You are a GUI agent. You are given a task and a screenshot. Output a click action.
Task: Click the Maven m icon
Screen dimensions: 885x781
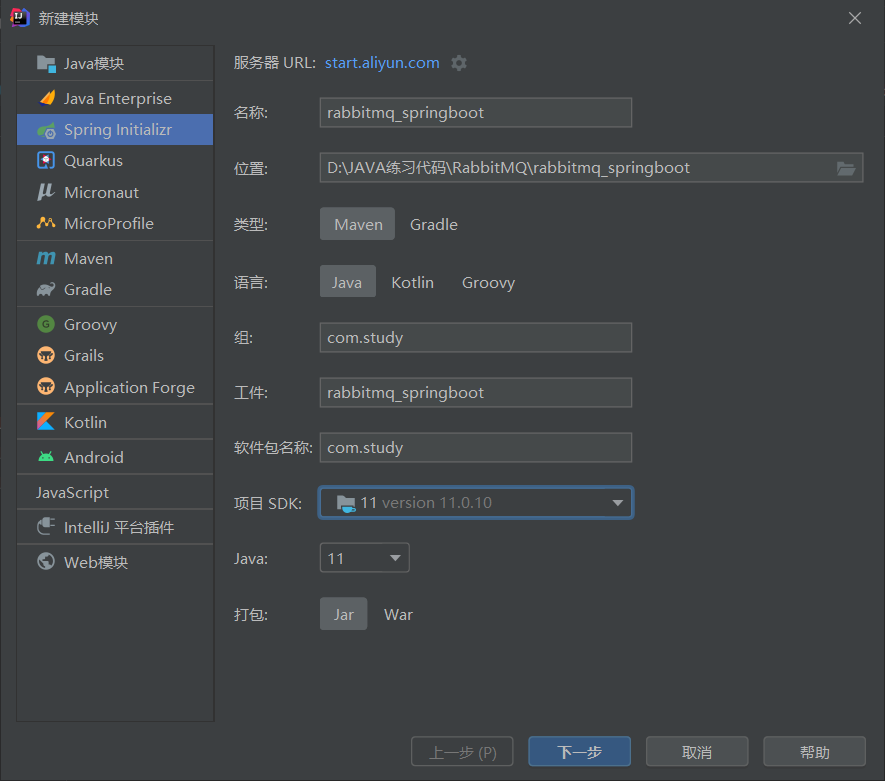46,258
